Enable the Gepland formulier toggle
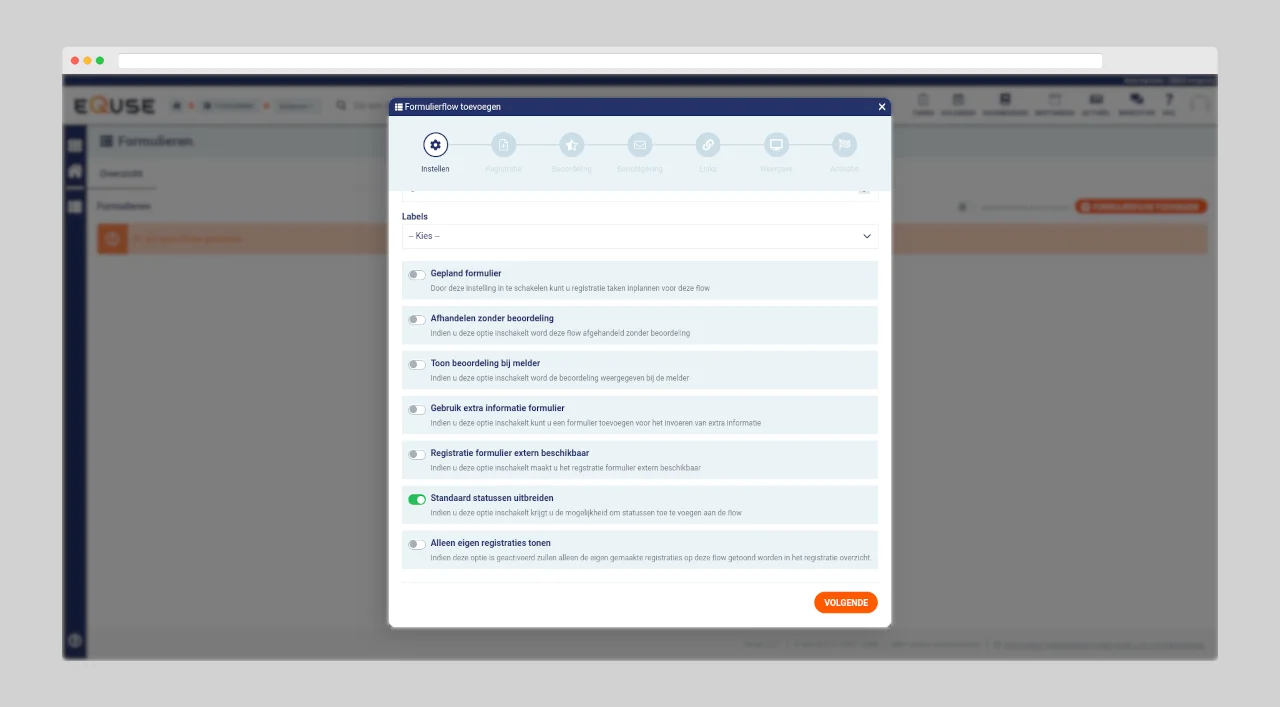Image resolution: width=1280 pixels, height=707 pixels. (x=417, y=275)
